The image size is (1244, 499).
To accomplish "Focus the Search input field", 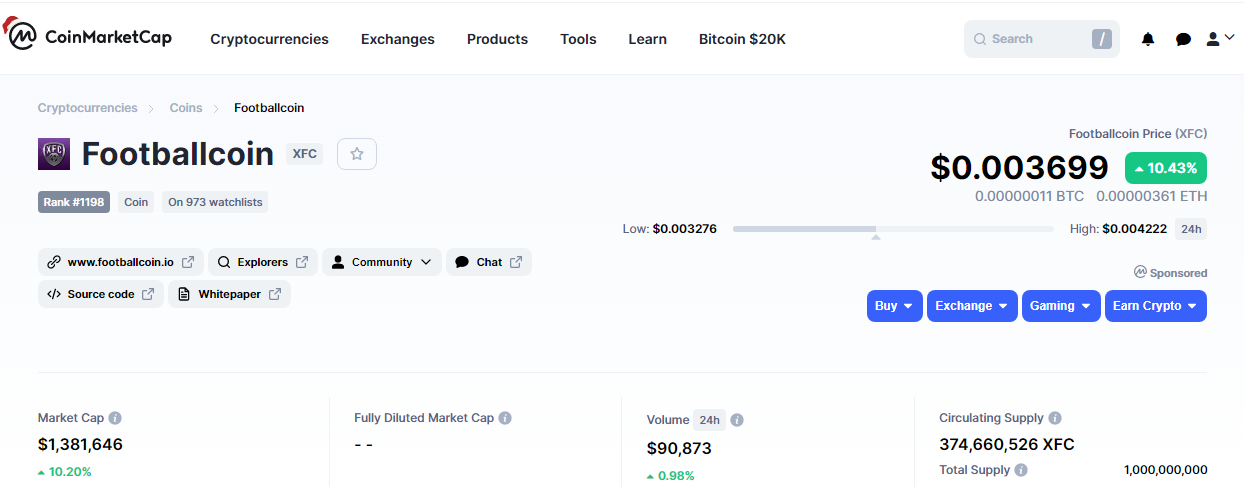I will point(1042,39).
